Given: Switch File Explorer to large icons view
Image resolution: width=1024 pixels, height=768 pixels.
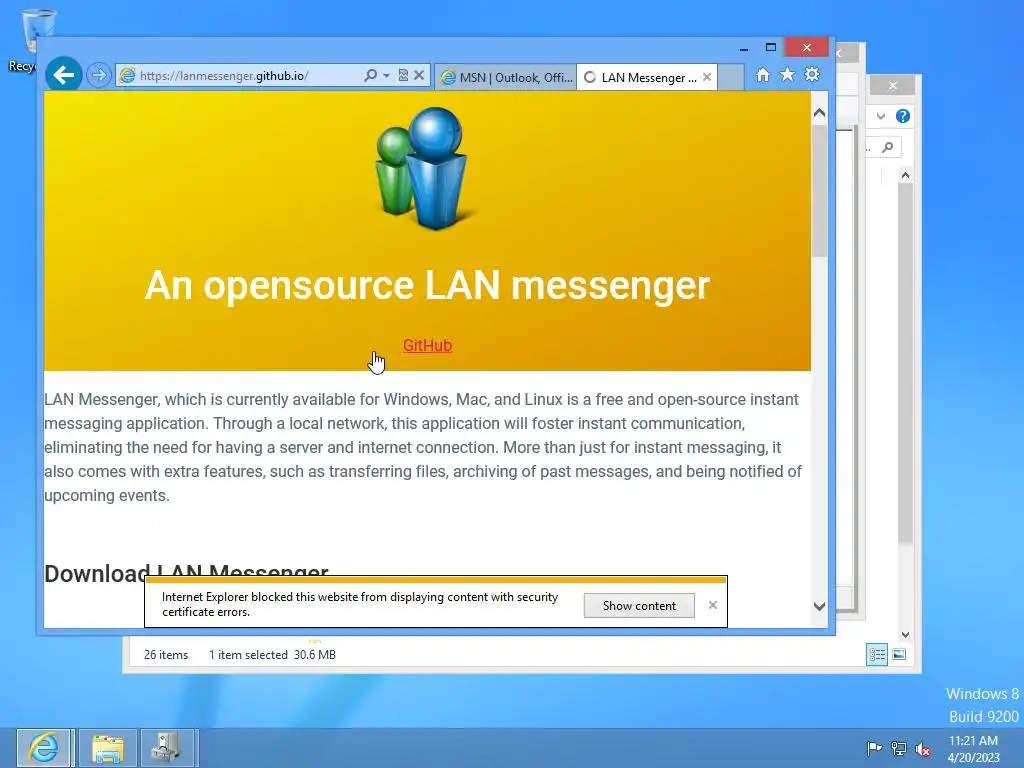Looking at the screenshot, I should coord(899,654).
